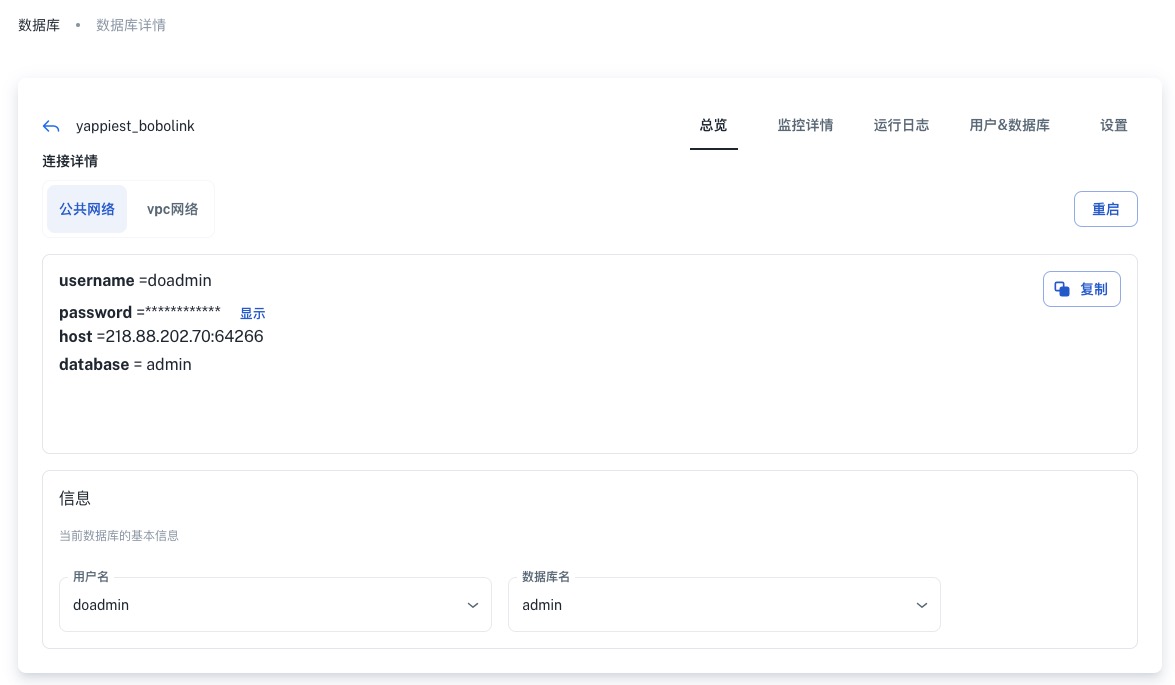Open the 用户名 dropdown showing doadmin

point(275,605)
